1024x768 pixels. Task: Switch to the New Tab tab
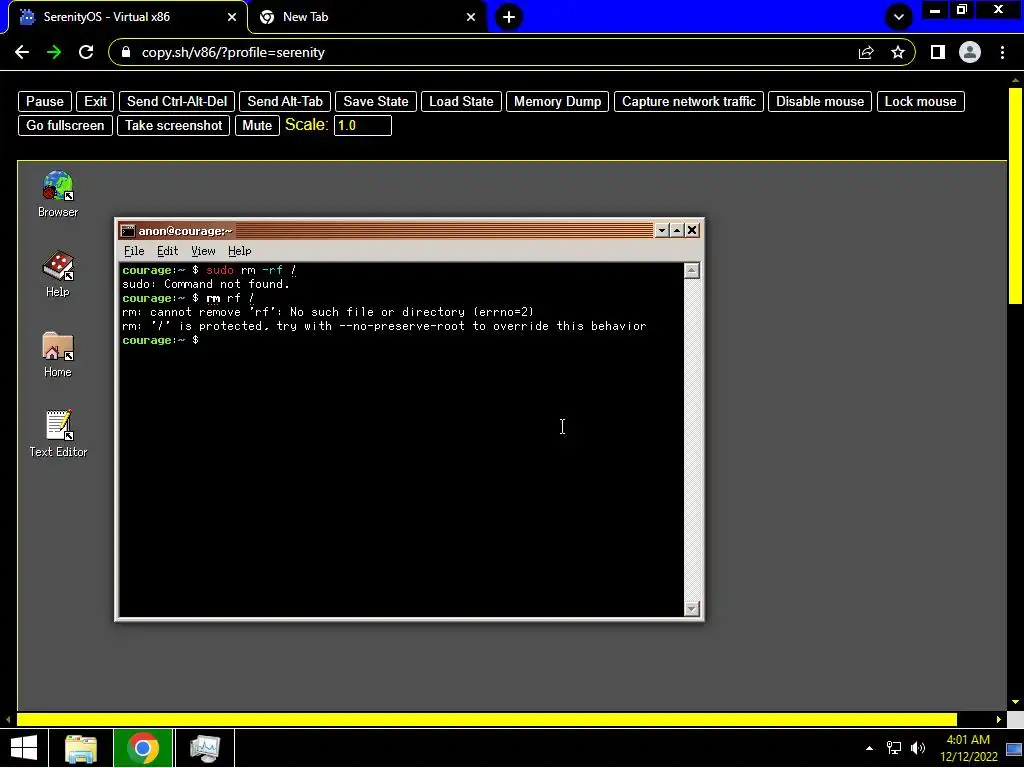[367, 17]
